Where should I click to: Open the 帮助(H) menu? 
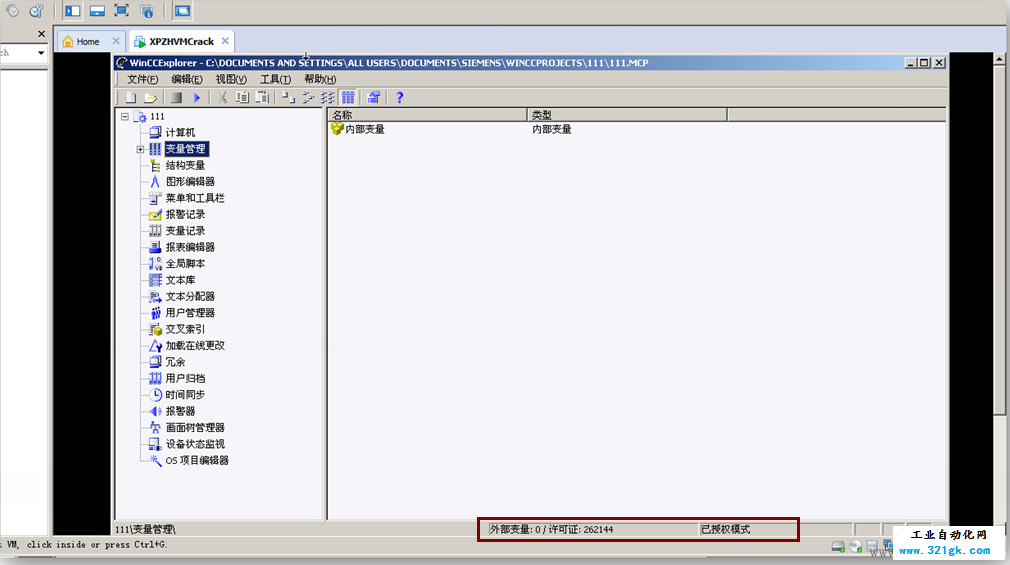(320, 79)
